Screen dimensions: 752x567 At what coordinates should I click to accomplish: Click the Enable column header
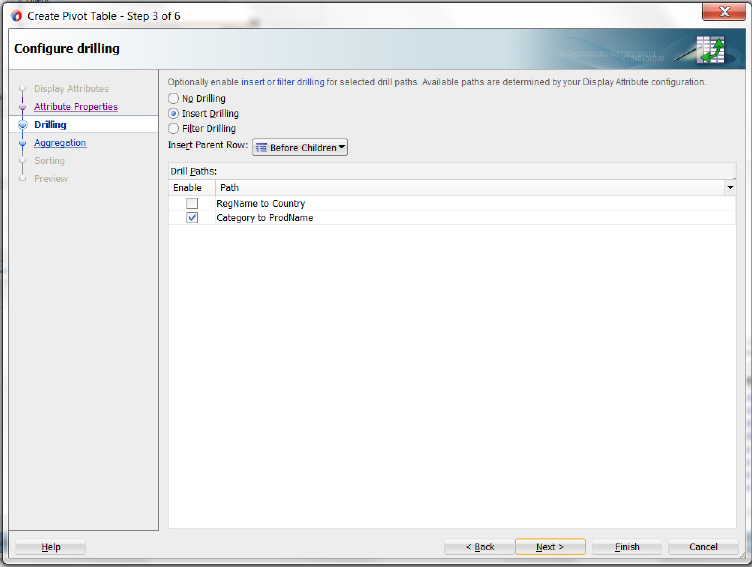pos(192,188)
